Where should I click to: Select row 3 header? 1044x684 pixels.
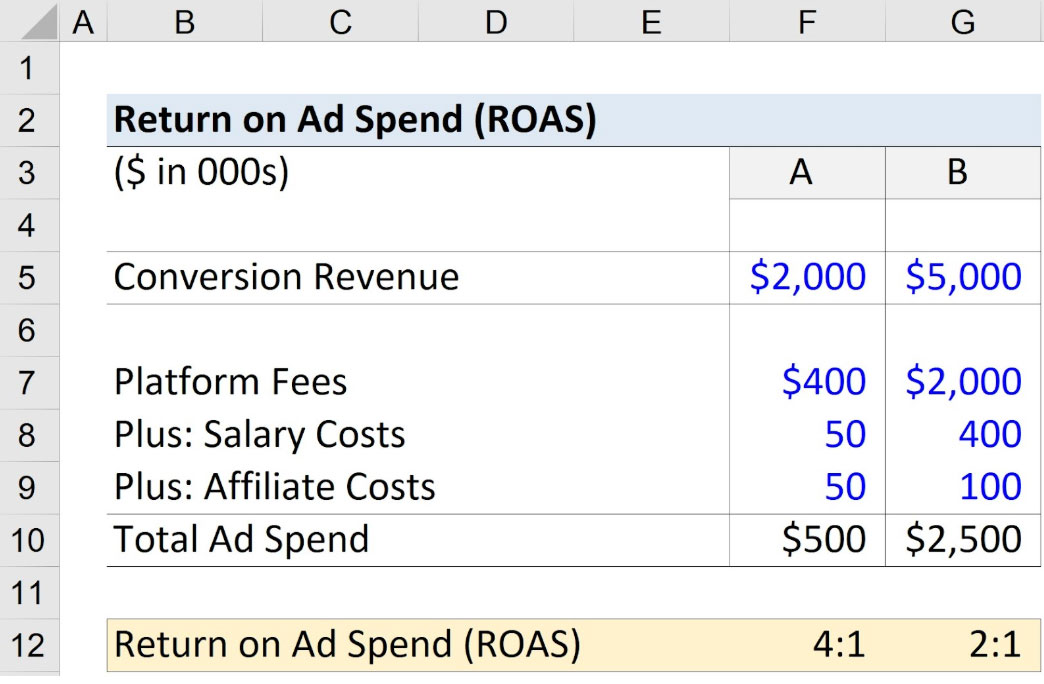[29, 173]
